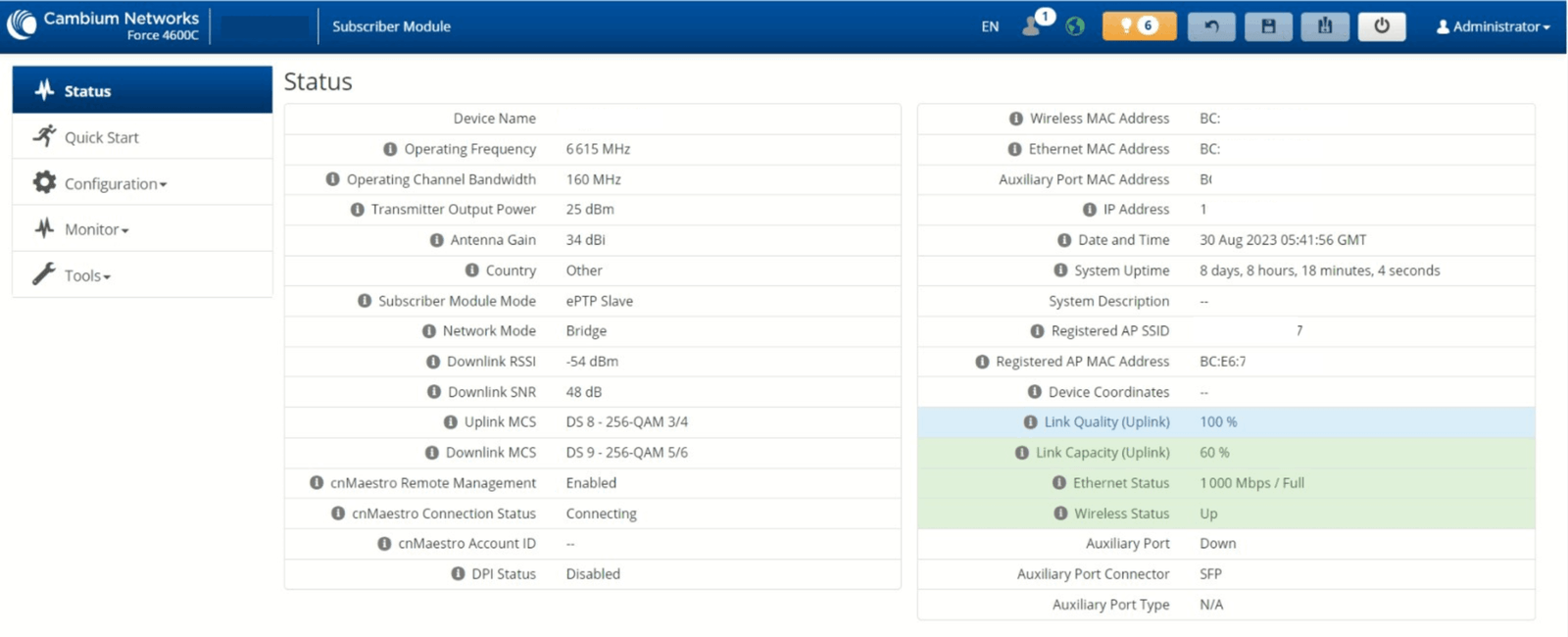Click the logged-in users icon
Screen dimensions: 1568x637
[1033, 25]
